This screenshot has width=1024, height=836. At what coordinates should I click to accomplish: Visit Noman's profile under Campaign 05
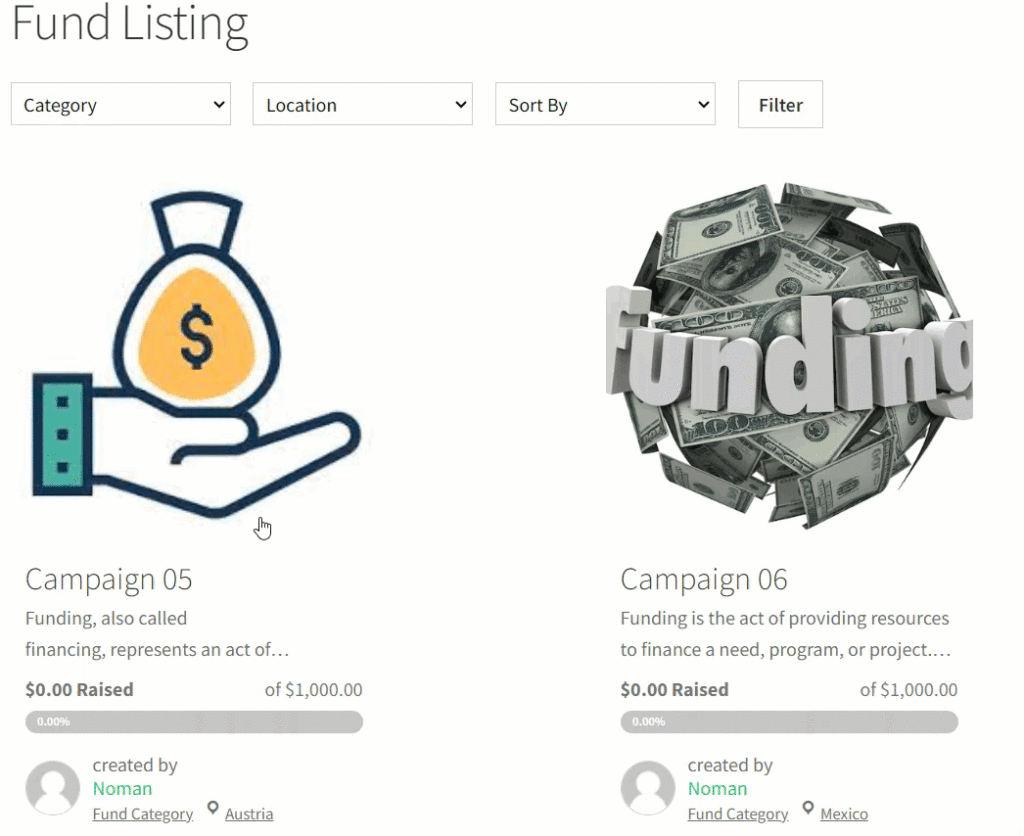[122, 789]
